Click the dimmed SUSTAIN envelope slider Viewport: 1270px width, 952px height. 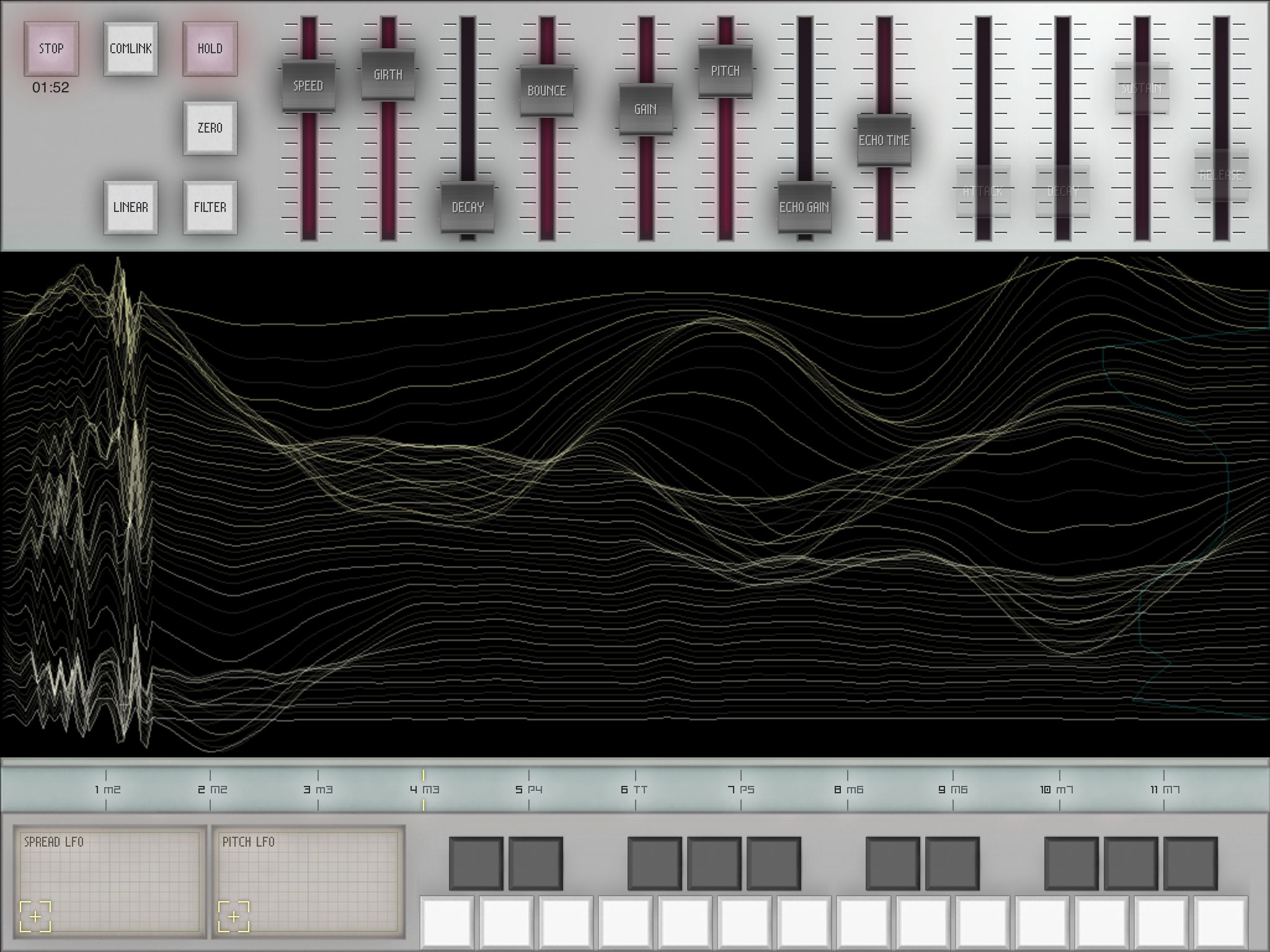[1142, 89]
